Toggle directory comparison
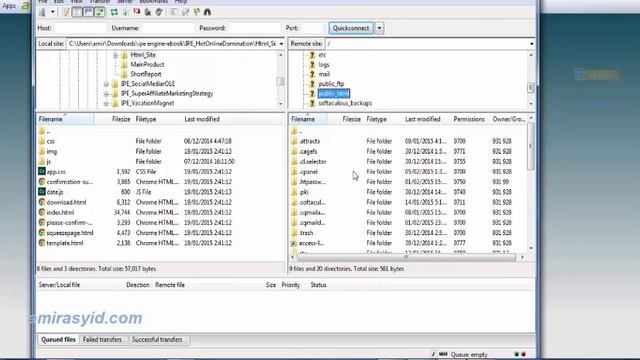 tap(185, 12)
